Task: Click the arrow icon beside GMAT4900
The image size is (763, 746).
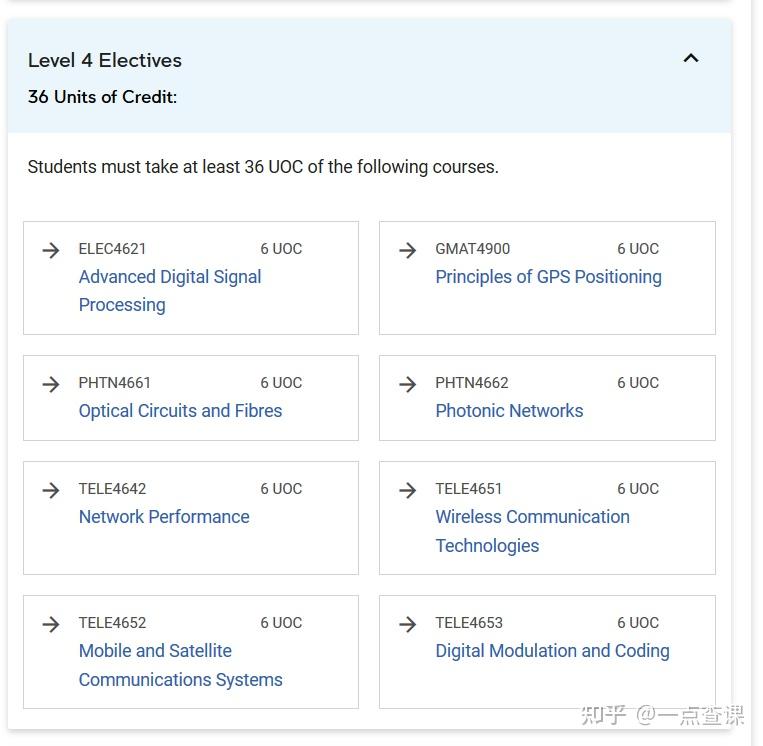Action: coord(408,250)
